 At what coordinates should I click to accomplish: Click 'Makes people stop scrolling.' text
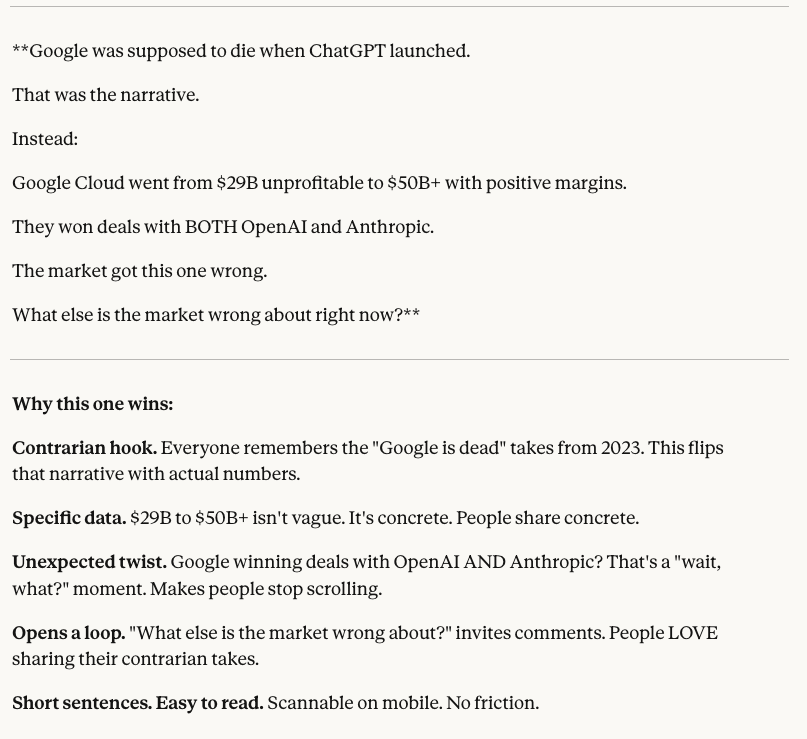pos(266,589)
